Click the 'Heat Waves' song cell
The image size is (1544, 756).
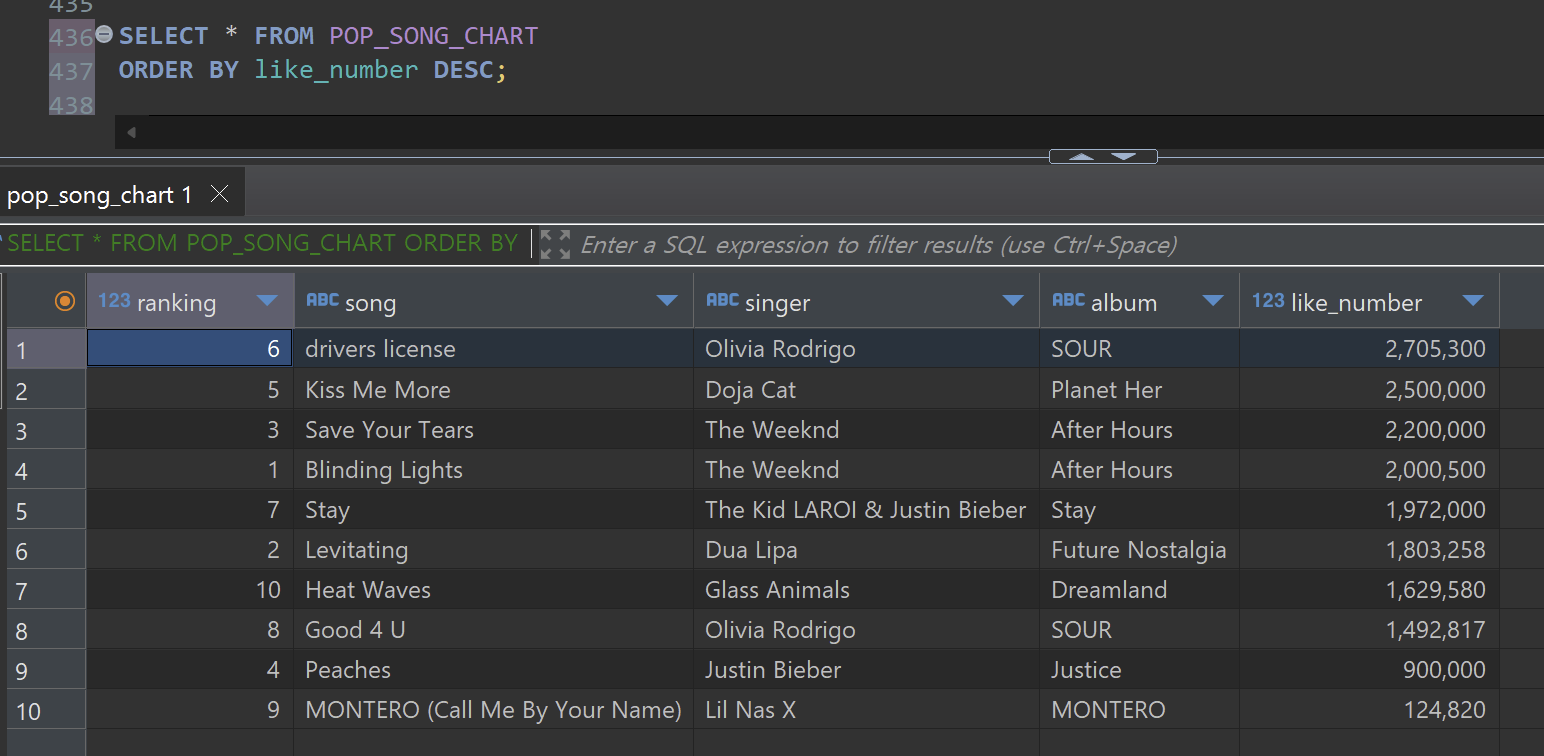[494, 589]
